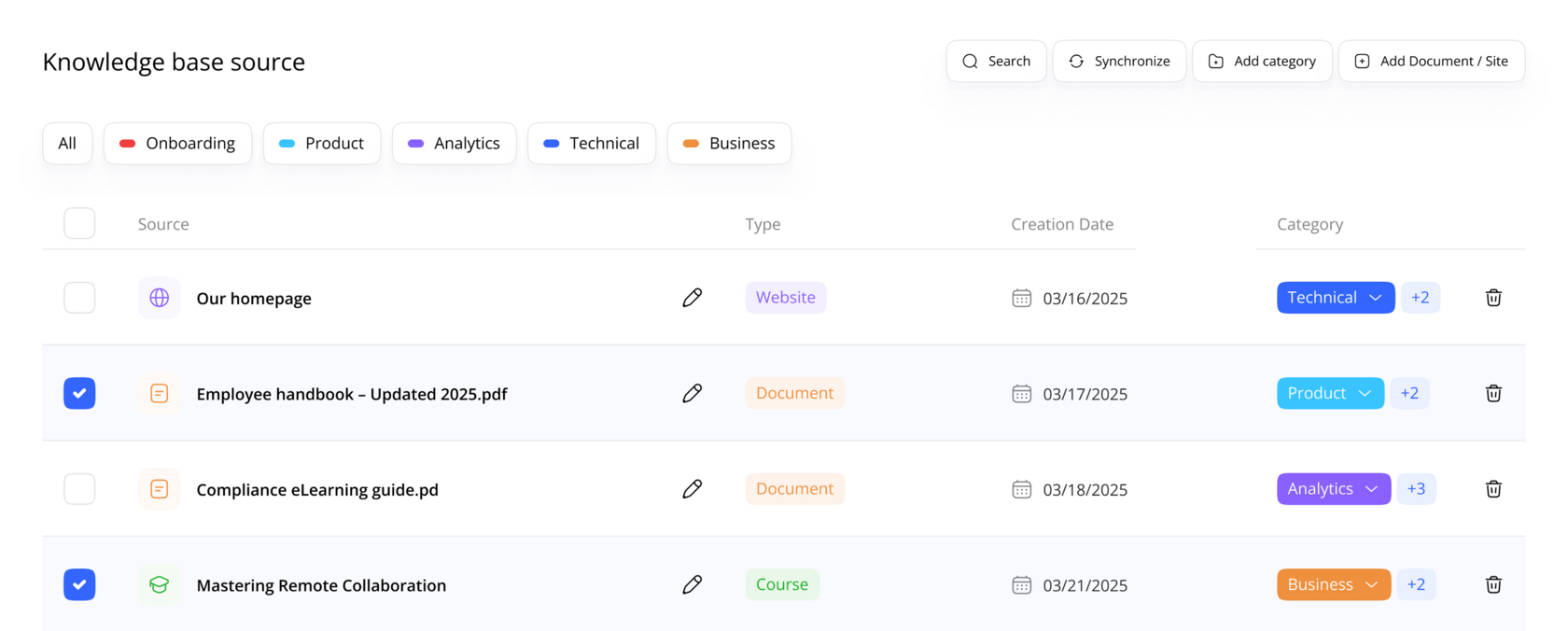
Task: Click Add Document / Site button
Action: [1432, 61]
